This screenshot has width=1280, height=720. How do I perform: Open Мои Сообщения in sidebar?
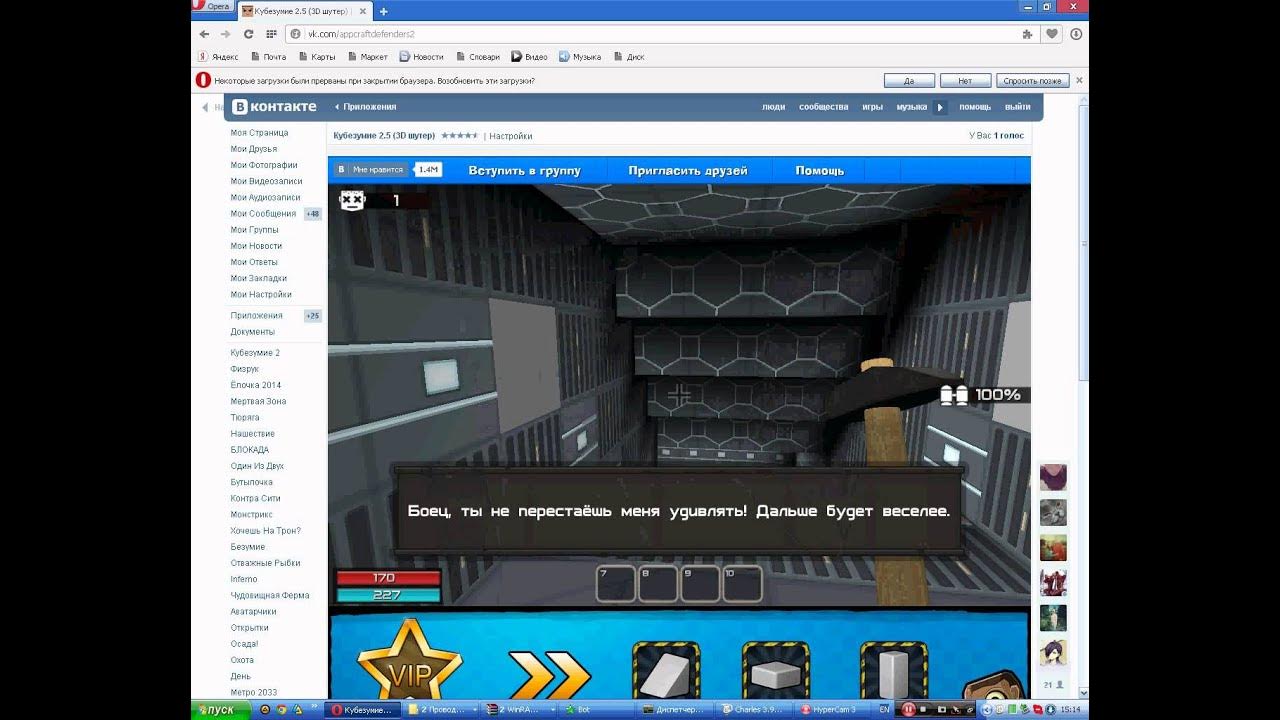263,213
